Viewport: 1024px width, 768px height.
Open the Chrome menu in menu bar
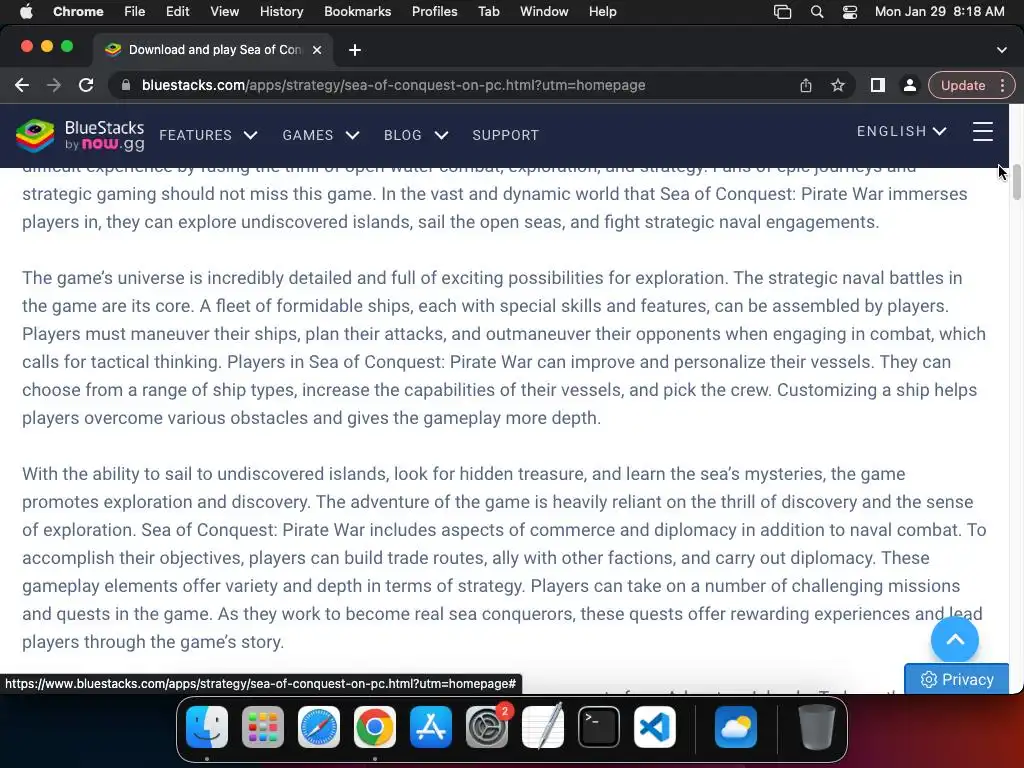pos(78,12)
